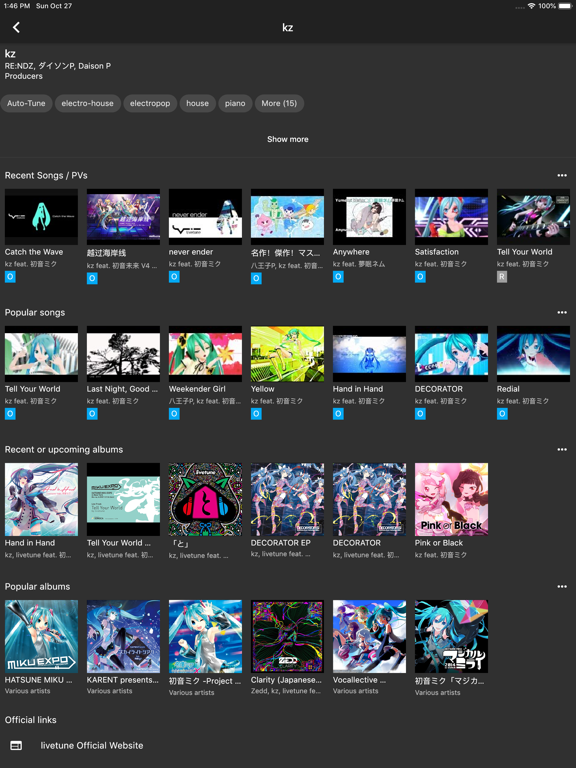This screenshot has height=768, width=576.
Task: Open DECORATOR EP album cover
Action: (287, 500)
